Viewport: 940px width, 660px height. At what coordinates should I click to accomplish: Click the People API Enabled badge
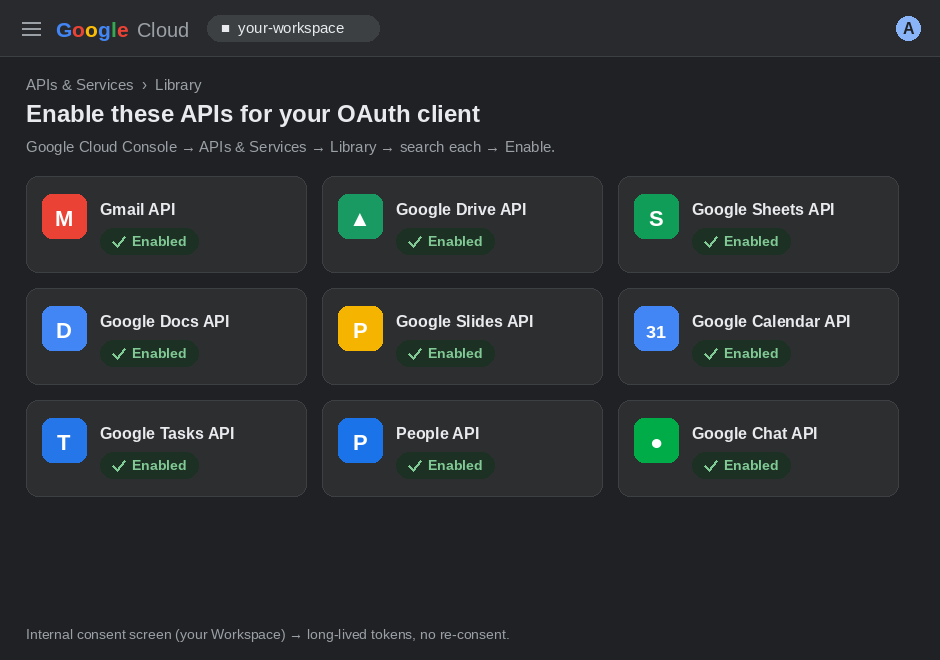[x=445, y=466]
